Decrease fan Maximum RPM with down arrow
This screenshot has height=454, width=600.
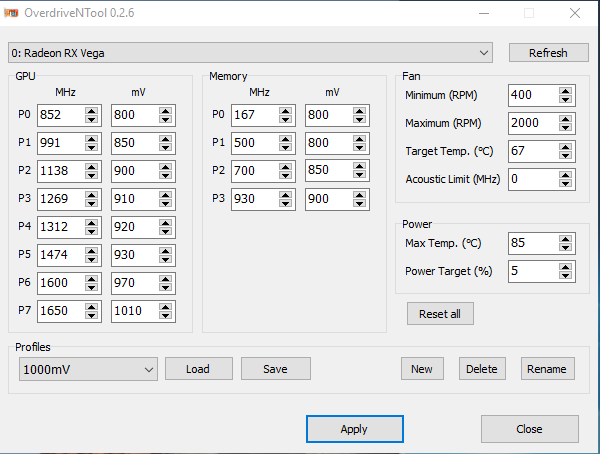(565, 127)
